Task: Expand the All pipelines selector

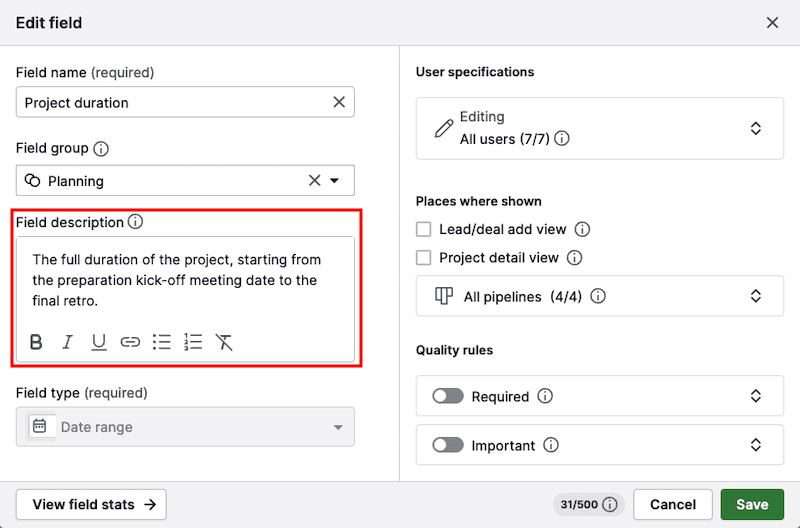Action: pos(756,296)
